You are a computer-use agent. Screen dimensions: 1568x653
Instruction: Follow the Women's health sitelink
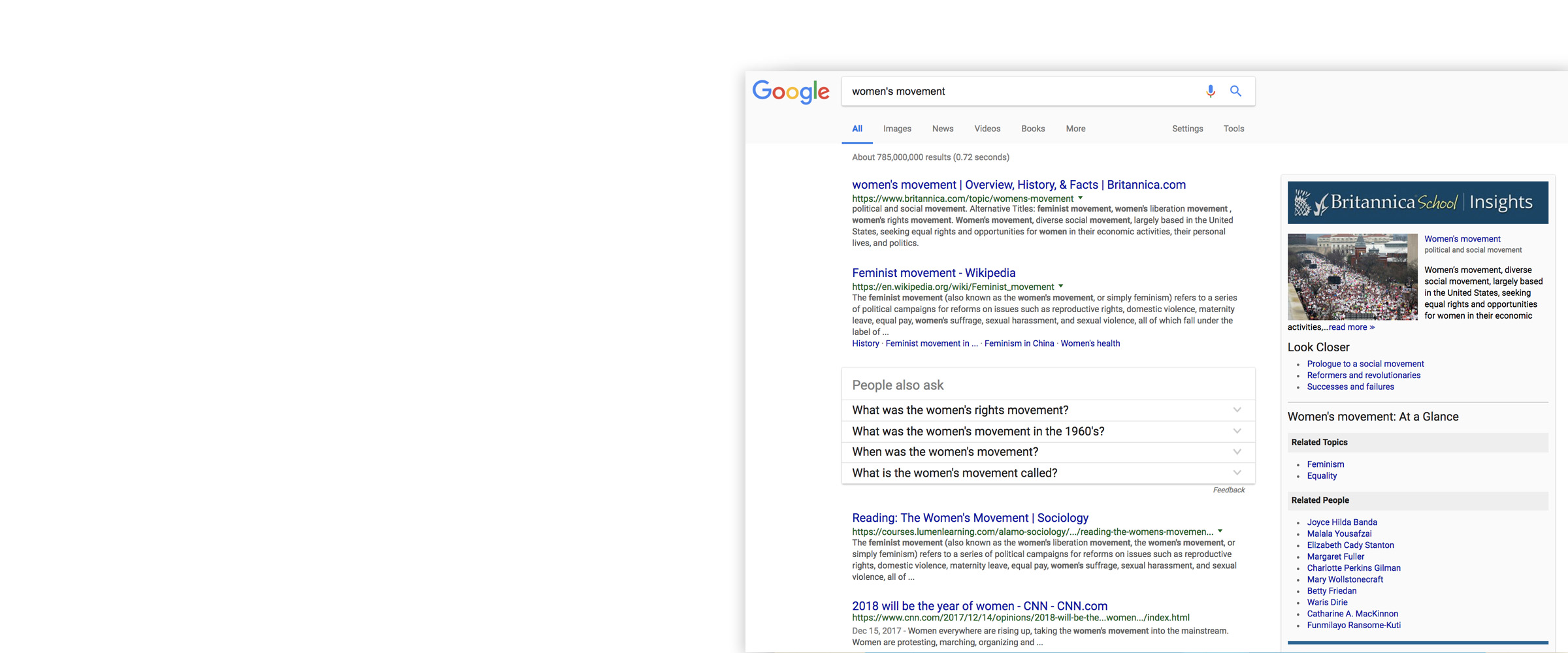click(1090, 343)
